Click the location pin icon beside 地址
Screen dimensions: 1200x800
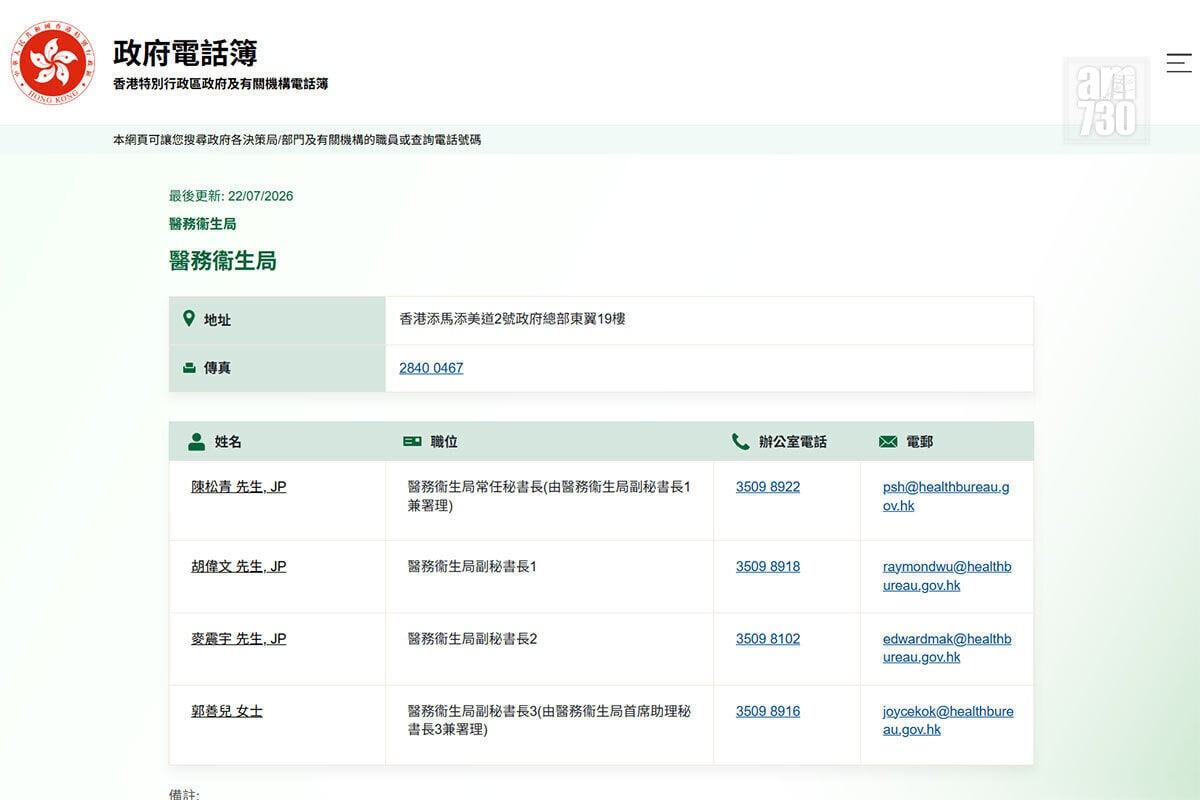189,319
